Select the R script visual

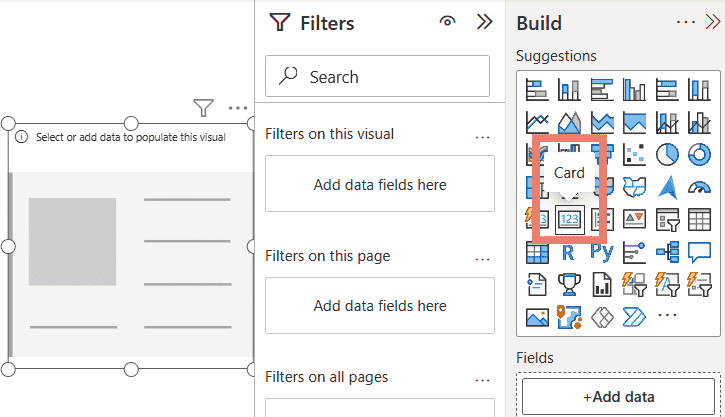[568, 252]
